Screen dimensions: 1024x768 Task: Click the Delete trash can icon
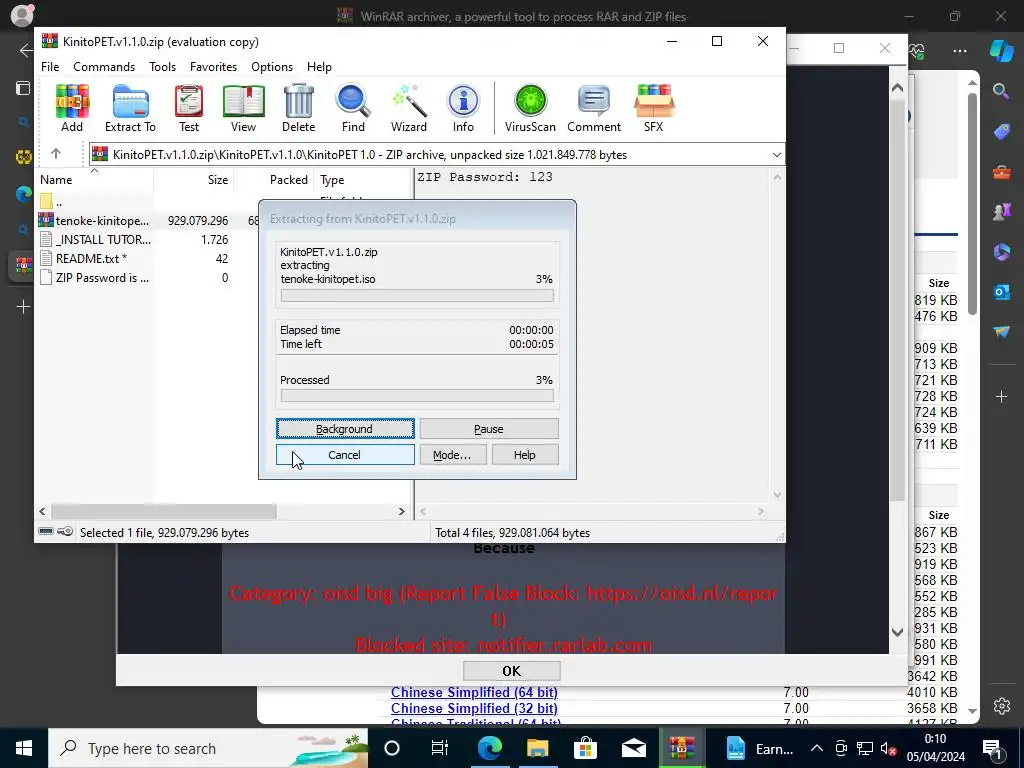pos(298,108)
